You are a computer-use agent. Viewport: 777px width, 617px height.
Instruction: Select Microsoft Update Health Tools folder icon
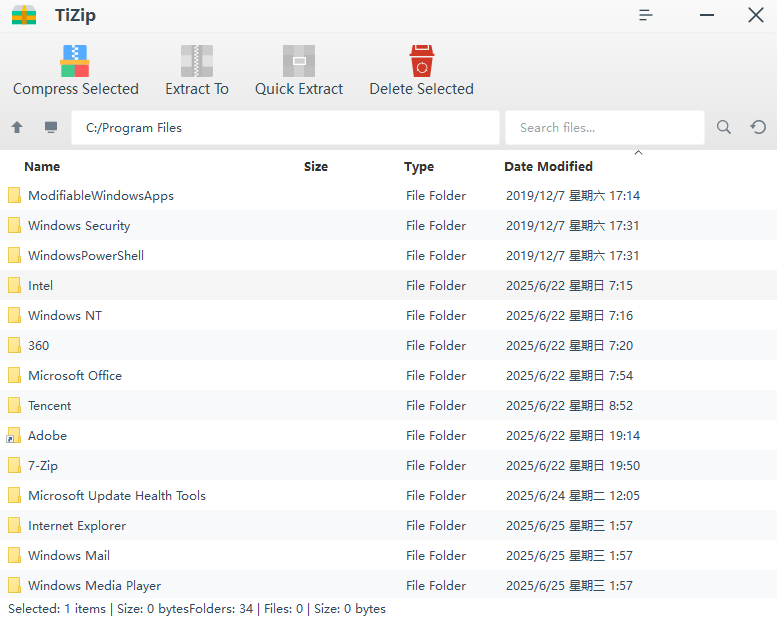[x=14, y=495]
